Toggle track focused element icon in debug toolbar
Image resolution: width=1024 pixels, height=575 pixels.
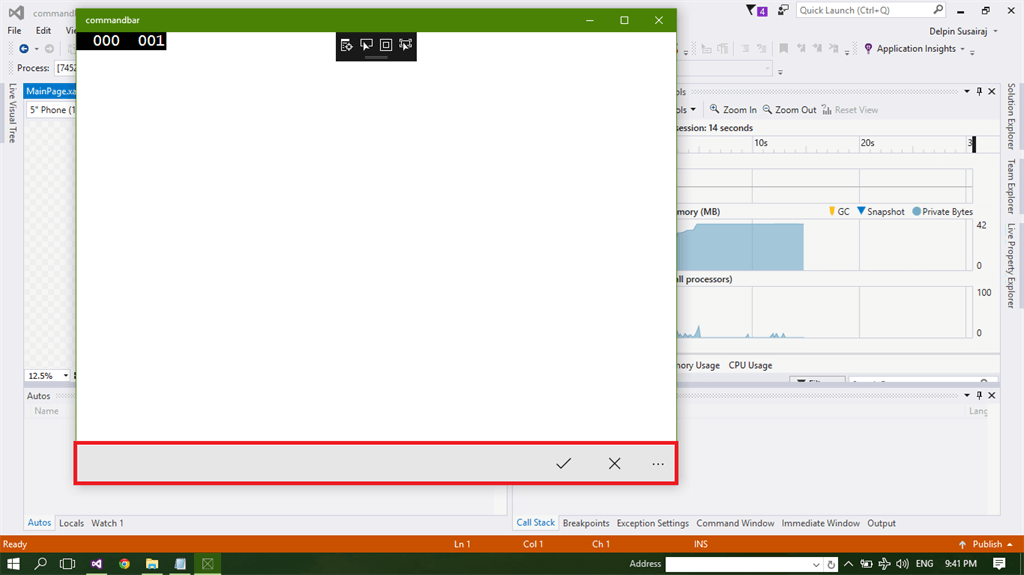[406, 45]
